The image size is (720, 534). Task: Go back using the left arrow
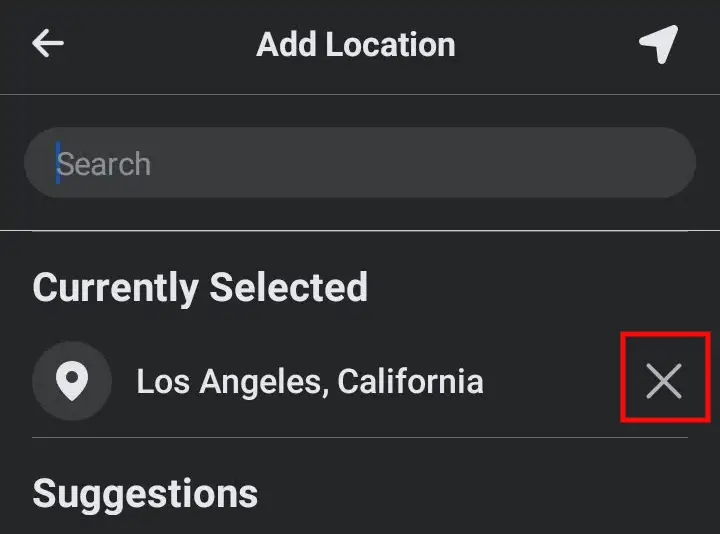48,43
